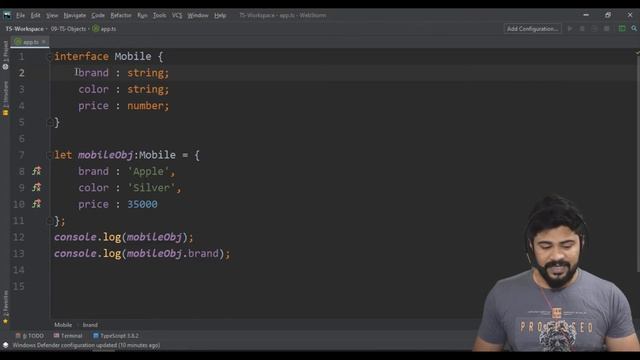This screenshot has width=640, height=360.
Task: Click the Run with Coverage icon
Action: pyautogui.click(x=594, y=29)
